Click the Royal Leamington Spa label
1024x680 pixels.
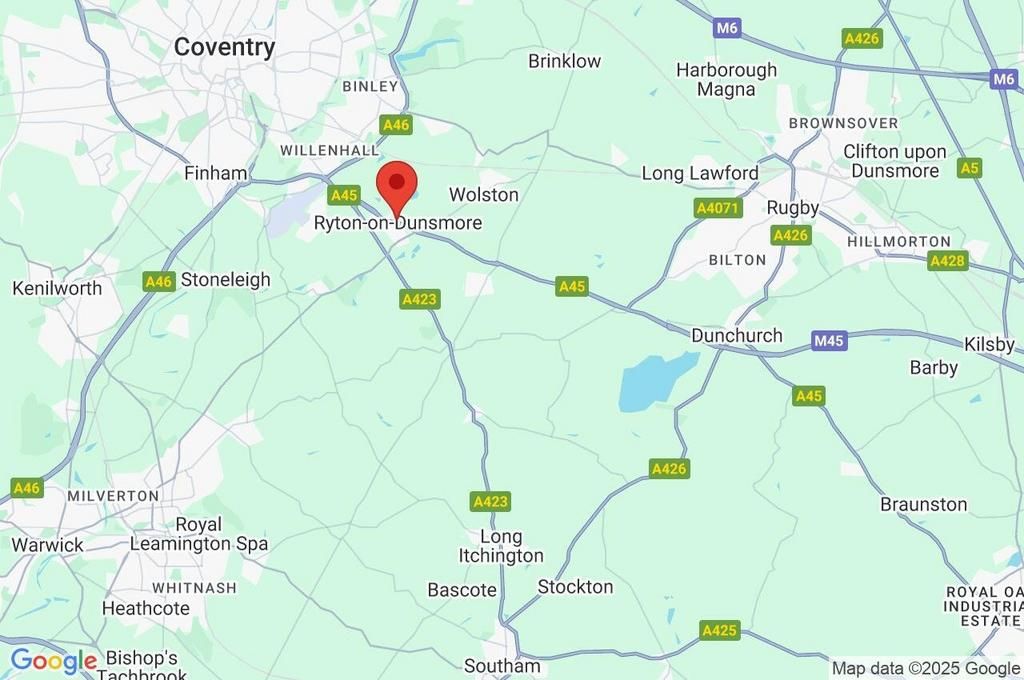(x=199, y=534)
